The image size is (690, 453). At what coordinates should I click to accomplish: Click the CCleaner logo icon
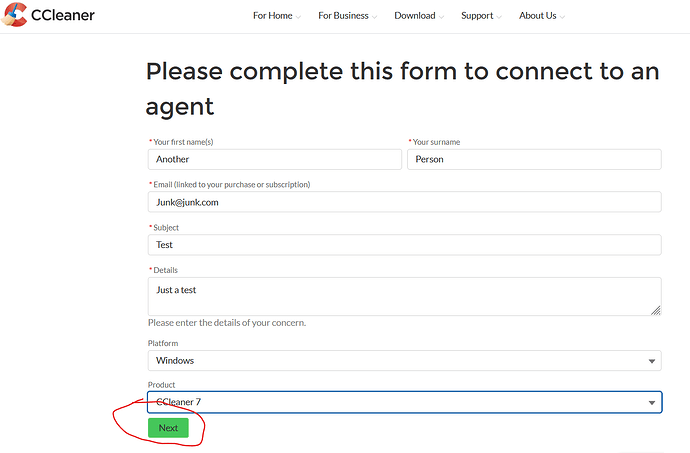coord(13,15)
